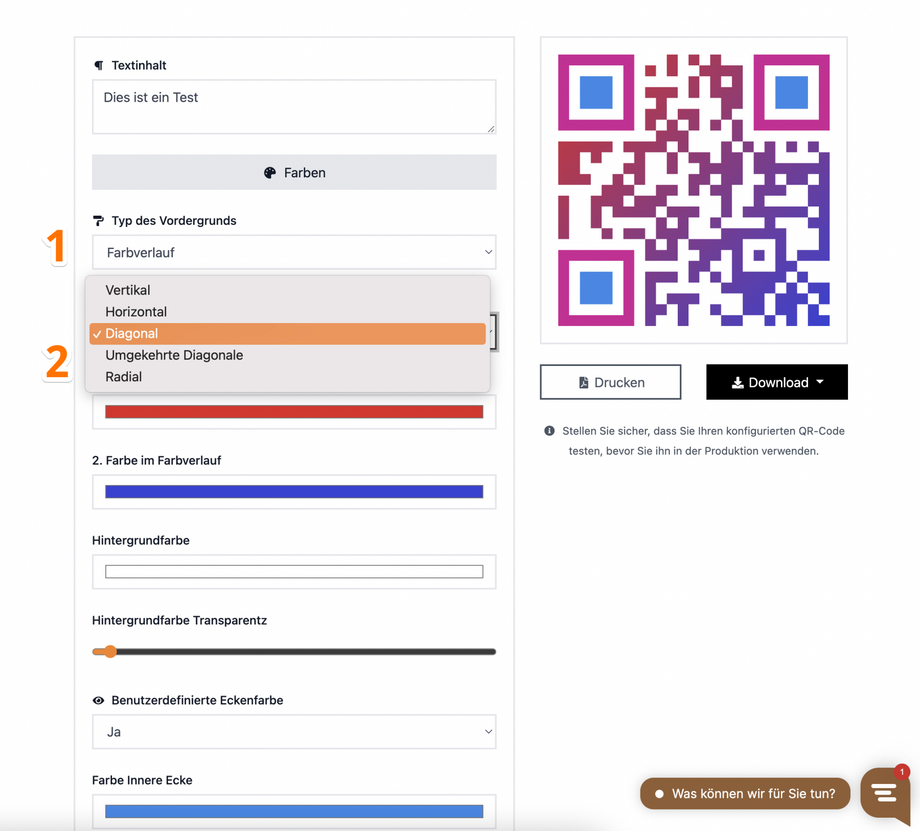Open the chat widget icon
Viewport: 920px width, 831px height.
pyautogui.click(x=884, y=793)
